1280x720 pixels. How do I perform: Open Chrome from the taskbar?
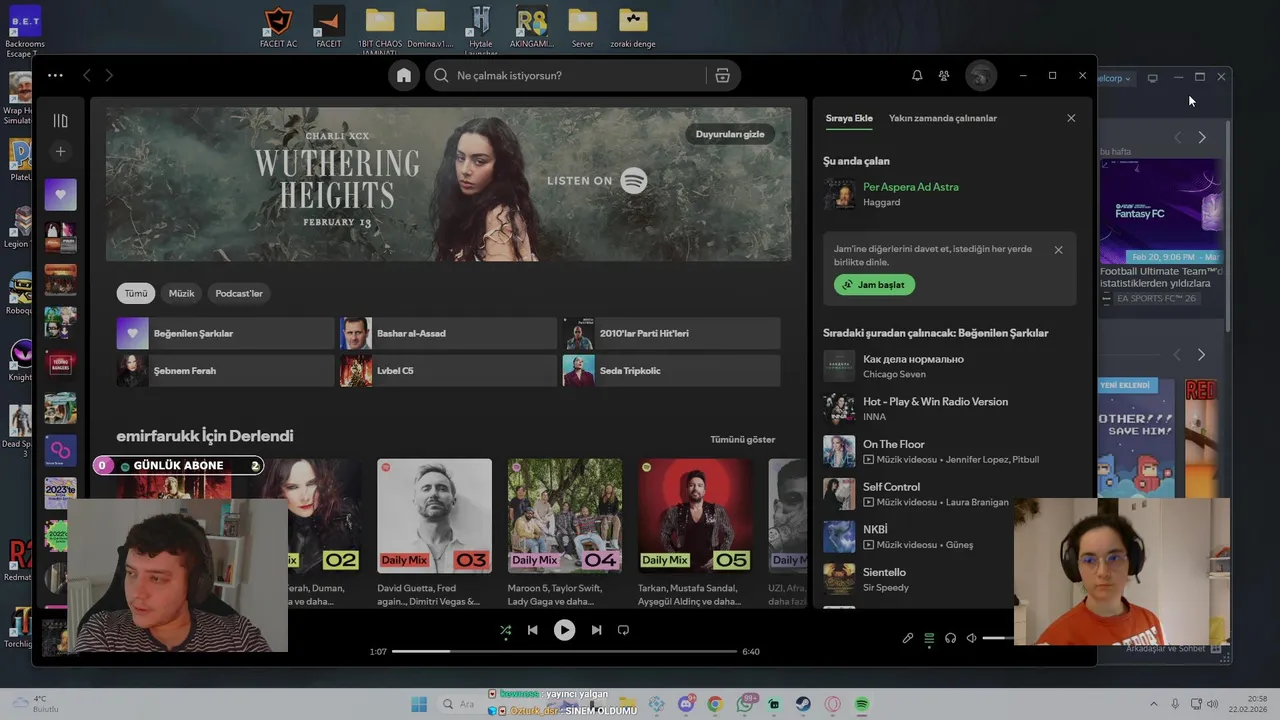tap(715, 704)
